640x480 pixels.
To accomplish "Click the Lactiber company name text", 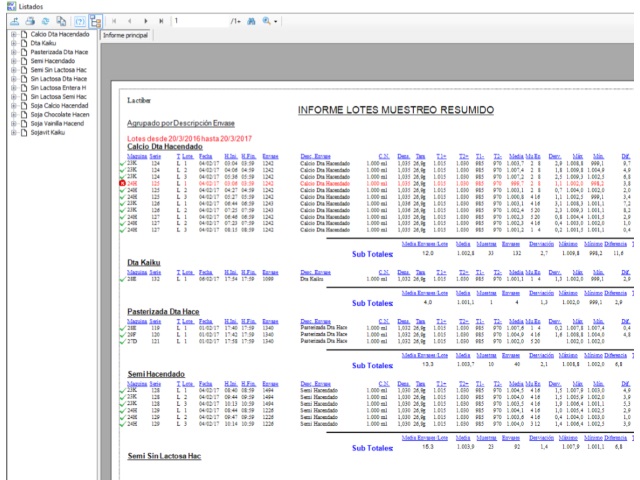I will [x=139, y=100].
